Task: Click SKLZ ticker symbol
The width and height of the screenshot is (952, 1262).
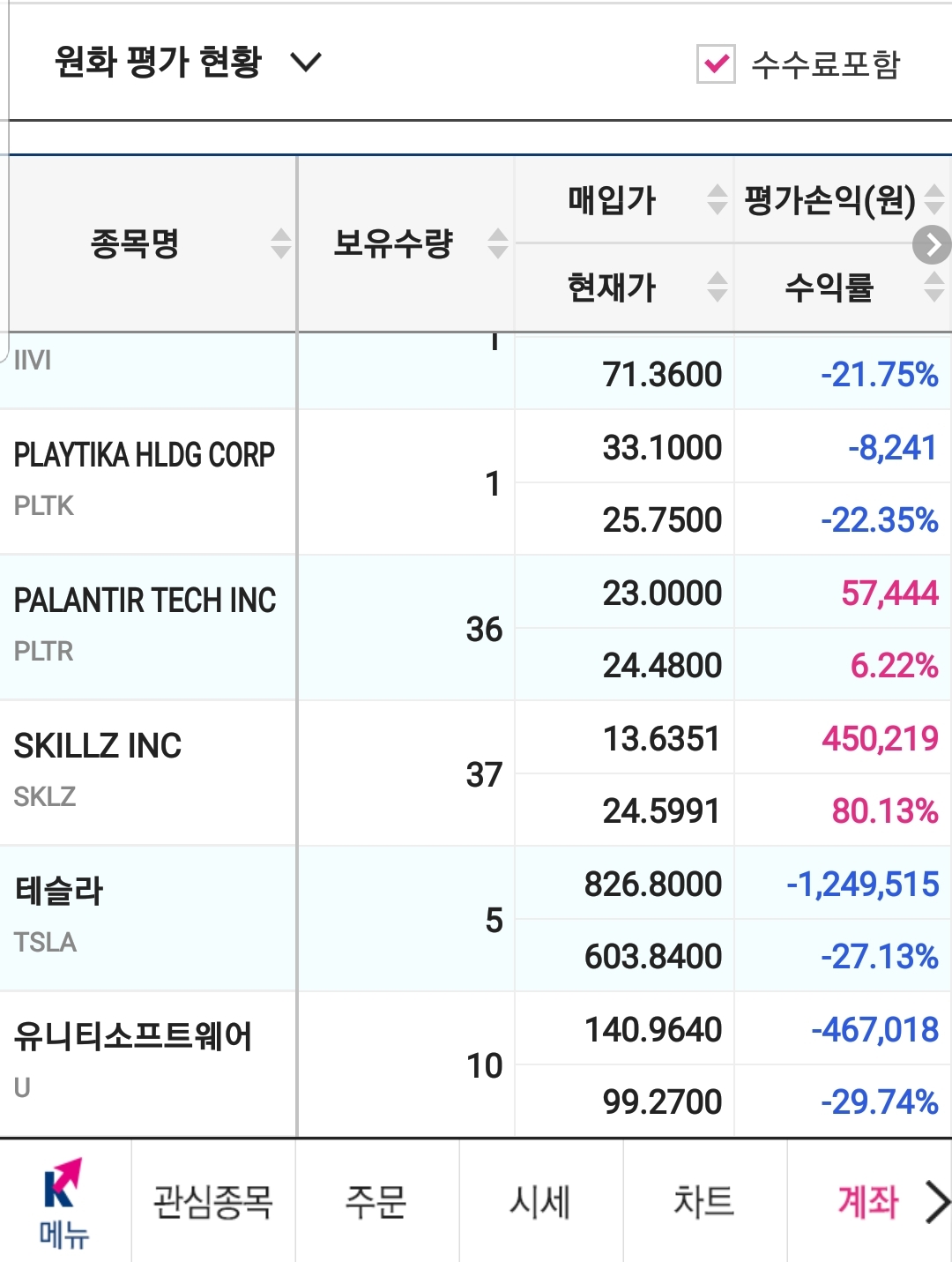Action: [45, 797]
